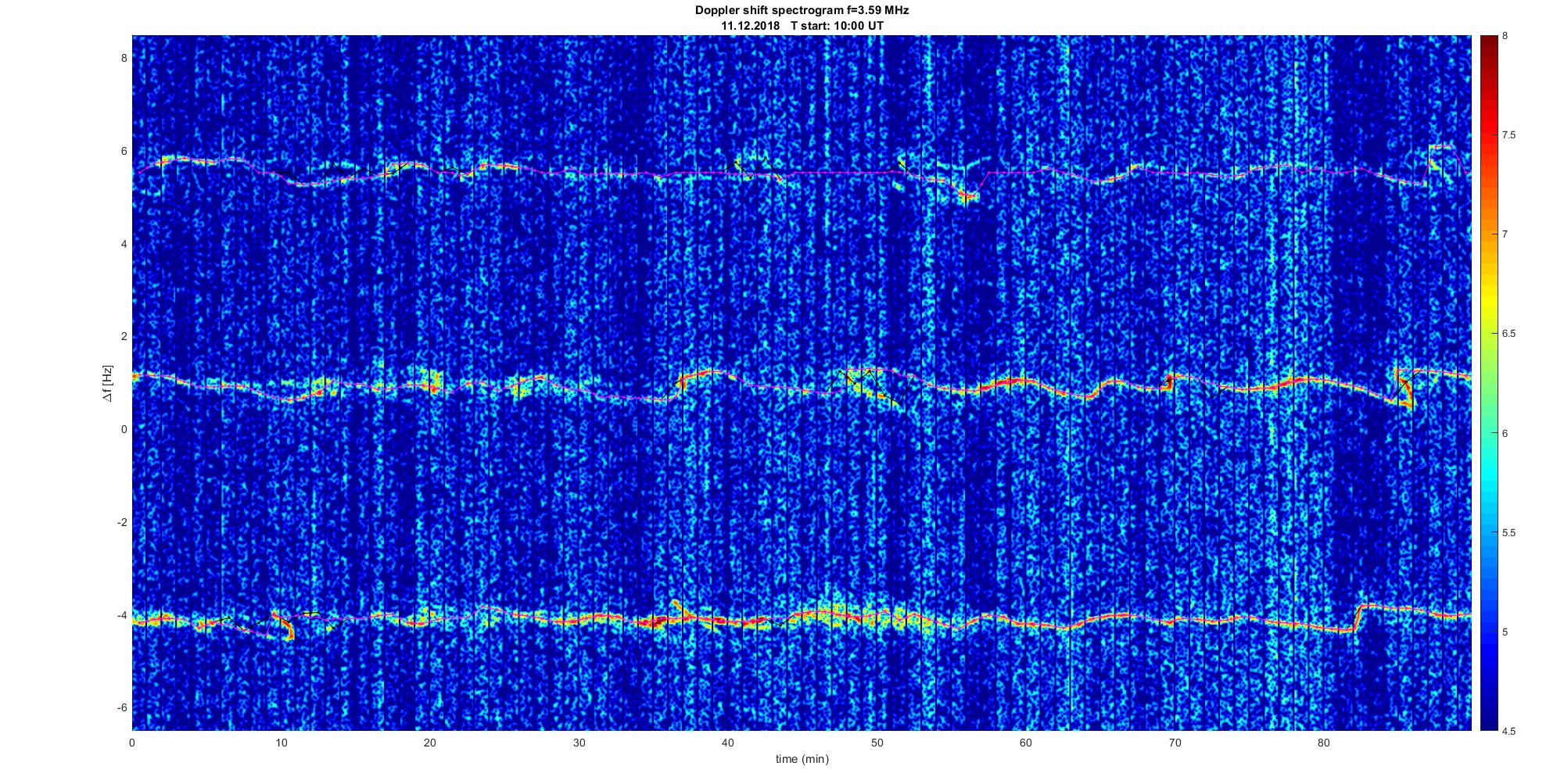Screen dimensions: 1564x784
Task: Click the x-axis tick label 70
Action: pos(1175,742)
